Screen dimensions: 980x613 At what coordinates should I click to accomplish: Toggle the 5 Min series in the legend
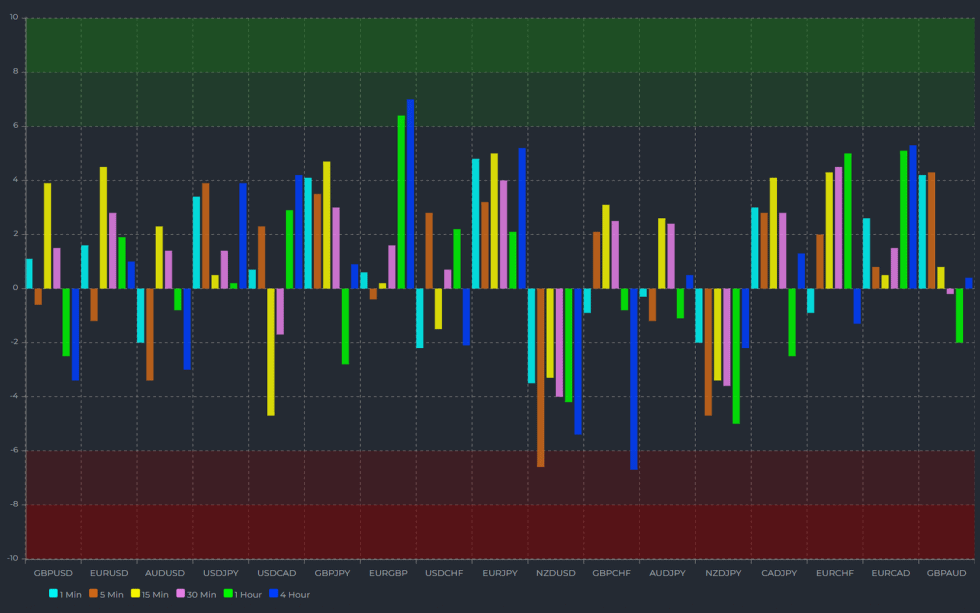[105, 594]
